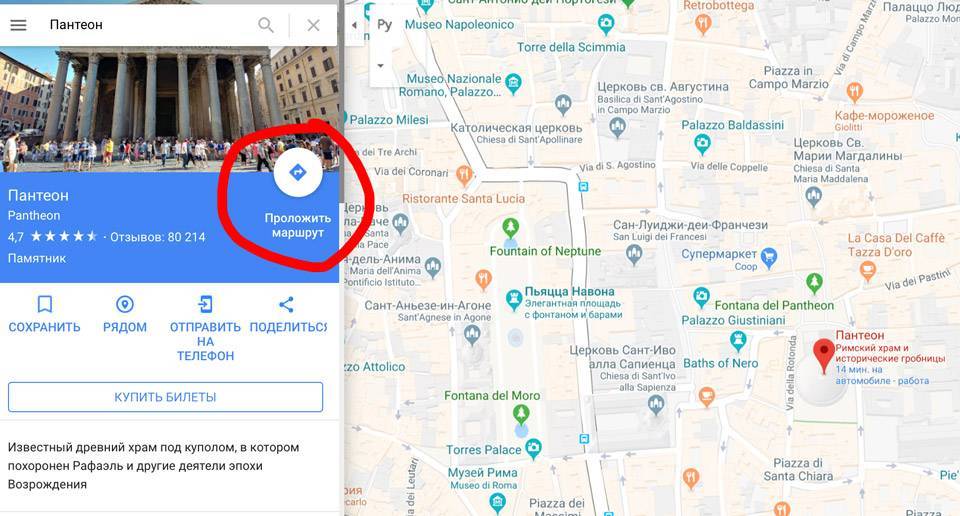Open Пьяцца Навона map label

tap(569, 291)
